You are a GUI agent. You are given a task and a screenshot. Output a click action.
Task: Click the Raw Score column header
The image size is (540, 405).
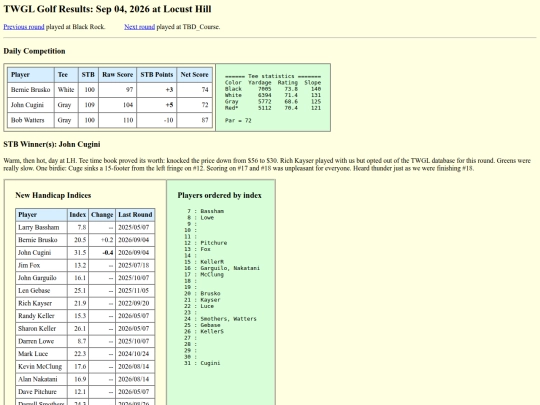coord(117,75)
